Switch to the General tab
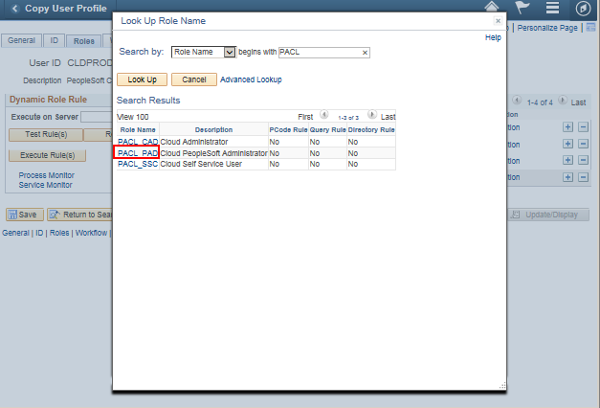Image resolution: width=600 pixels, height=408 pixels. 21,41
